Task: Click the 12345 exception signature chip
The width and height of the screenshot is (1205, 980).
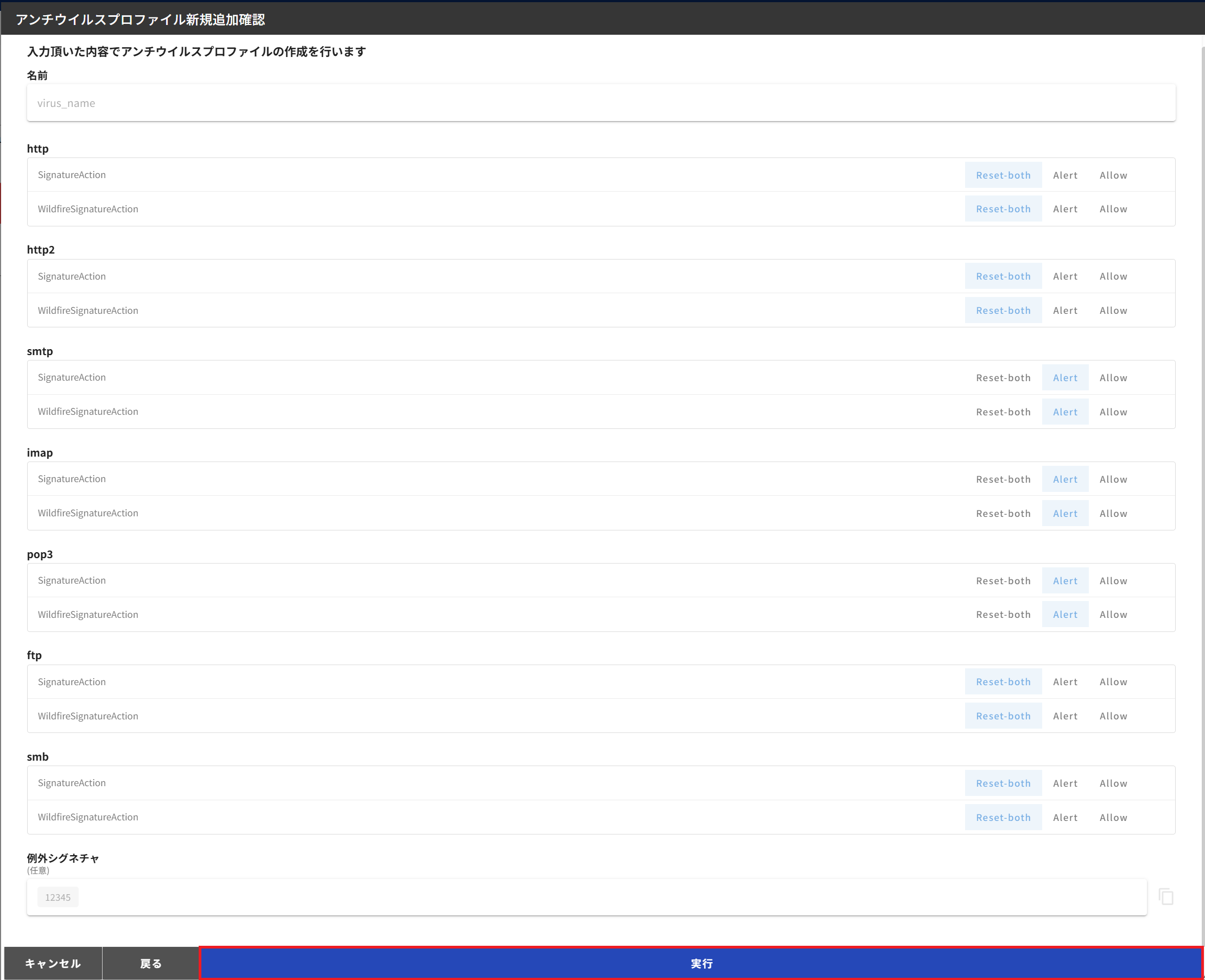Action: (x=58, y=897)
